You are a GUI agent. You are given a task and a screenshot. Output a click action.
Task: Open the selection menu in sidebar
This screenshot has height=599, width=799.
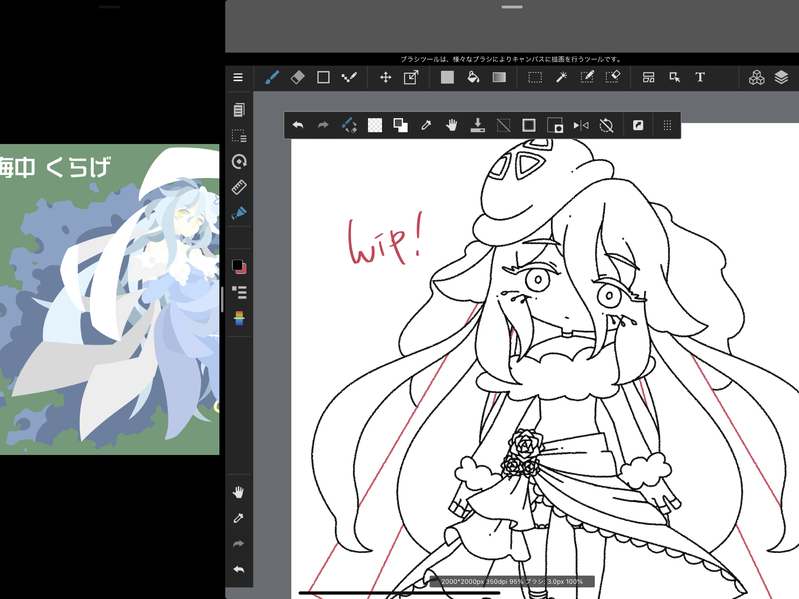239,136
